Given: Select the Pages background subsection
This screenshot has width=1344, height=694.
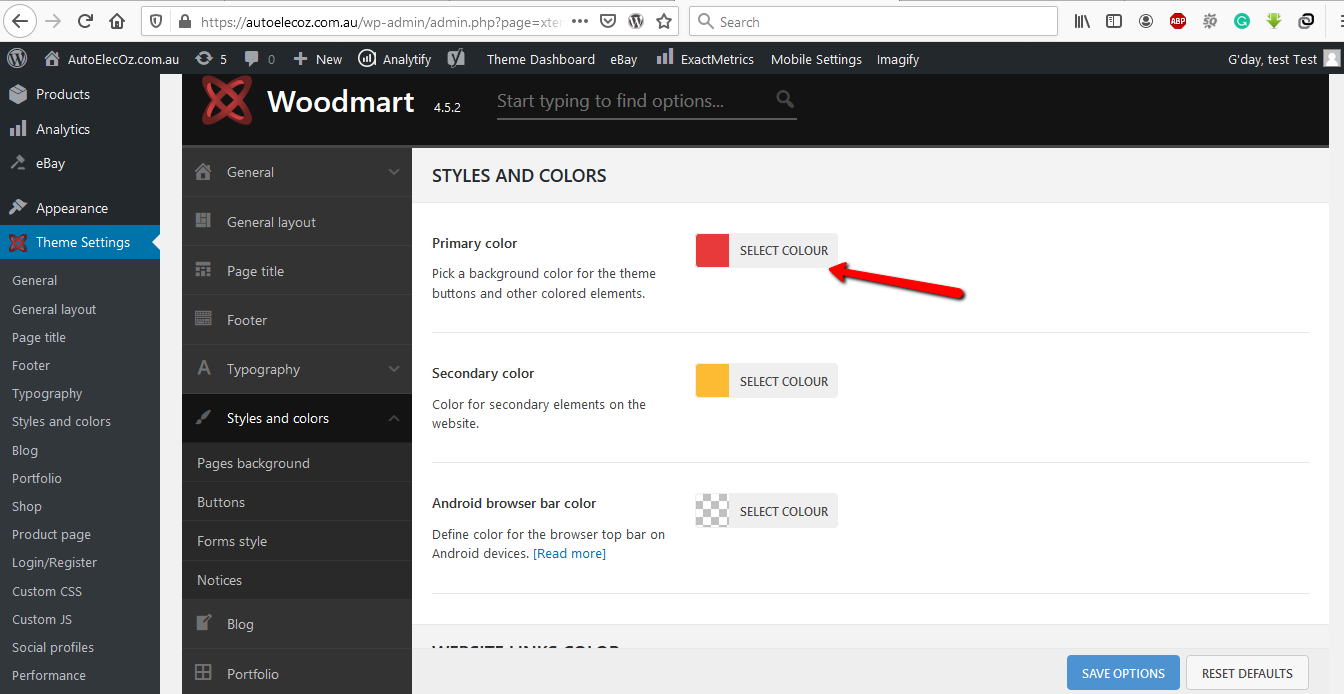Looking at the screenshot, I should tap(297, 463).
